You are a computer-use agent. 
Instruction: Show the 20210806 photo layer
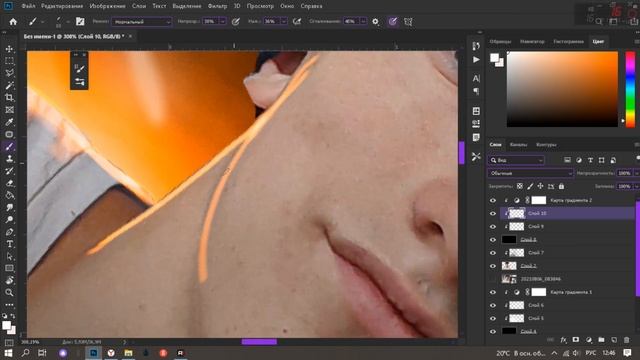coord(493,279)
